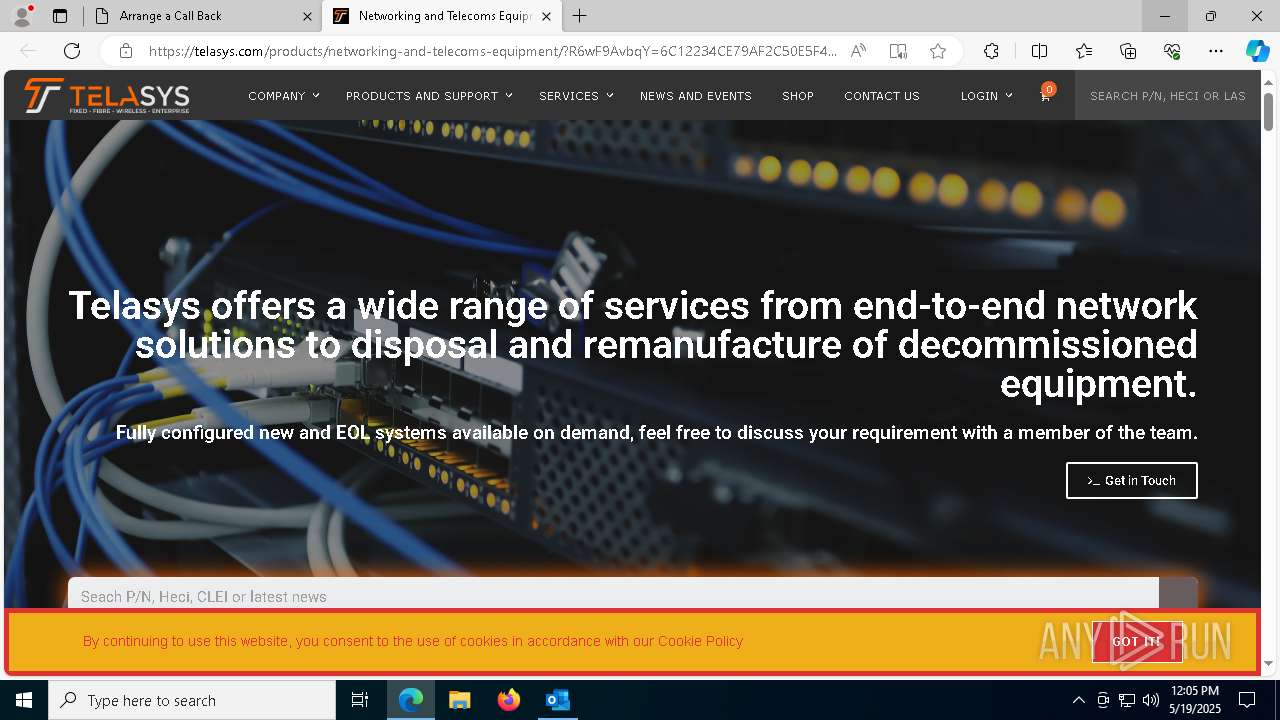Open the Collections icon
The image size is (1280, 720).
click(1128, 51)
